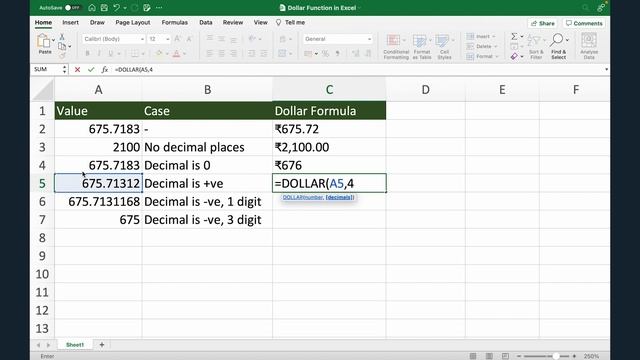Open the font size 12 dropdown
Screen dimensions: 640x360
click(x=167, y=39)
